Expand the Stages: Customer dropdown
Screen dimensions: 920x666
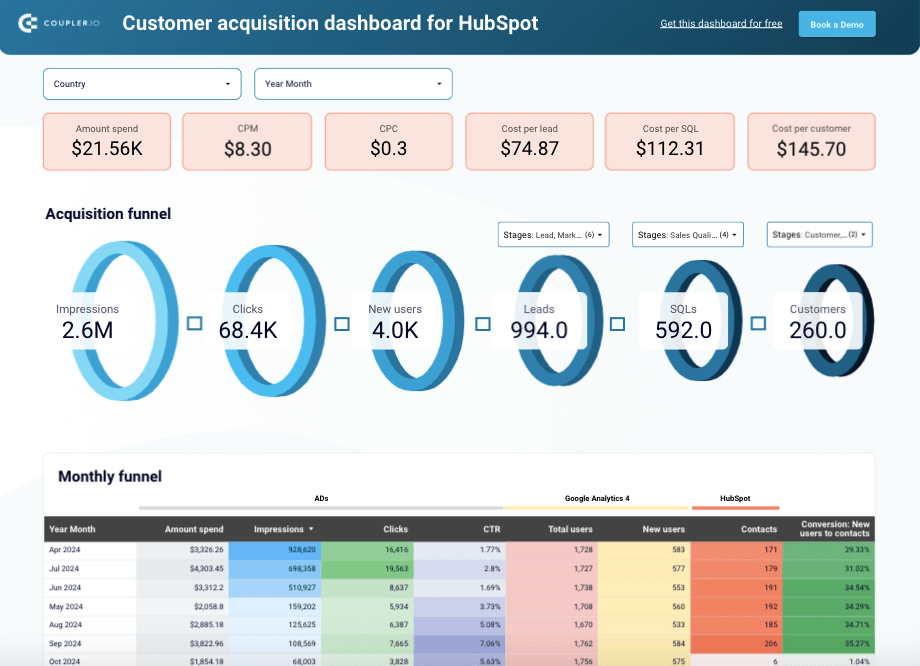tap(820, 235)
